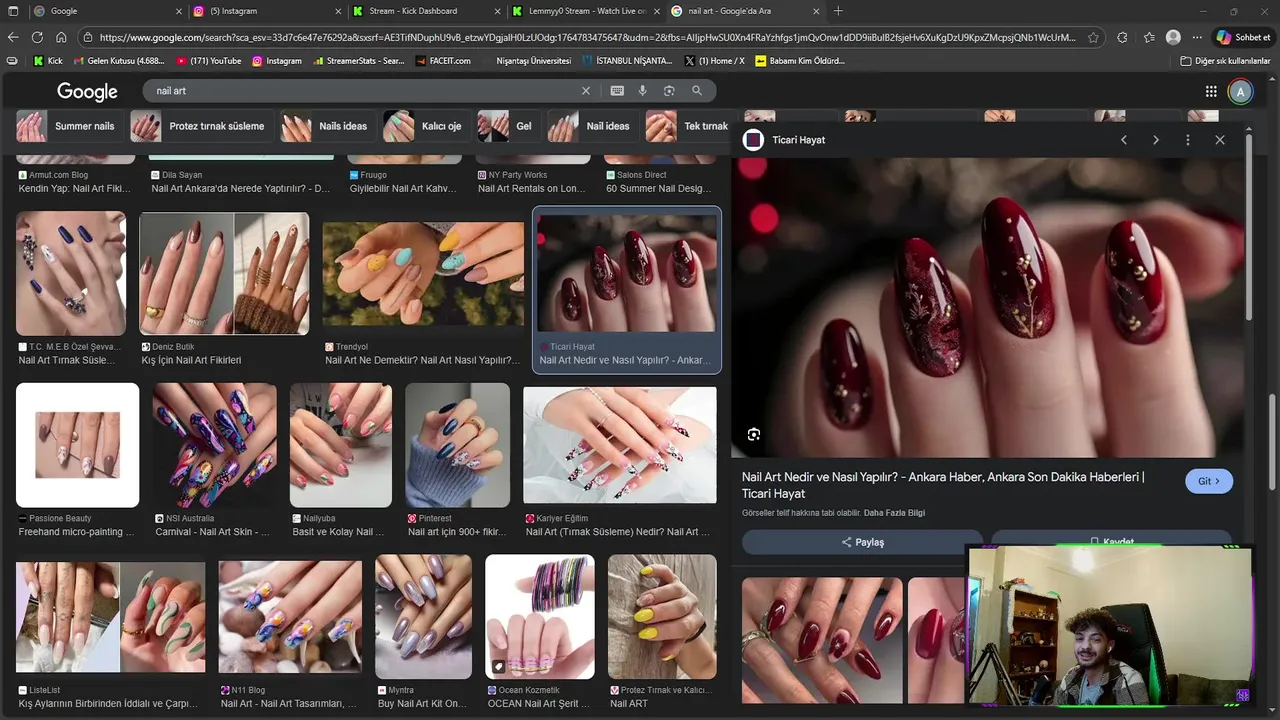This screenshot has height=720, width=1280.
Task: Open the StreamerStats bookmark
Action: point(358,61)
